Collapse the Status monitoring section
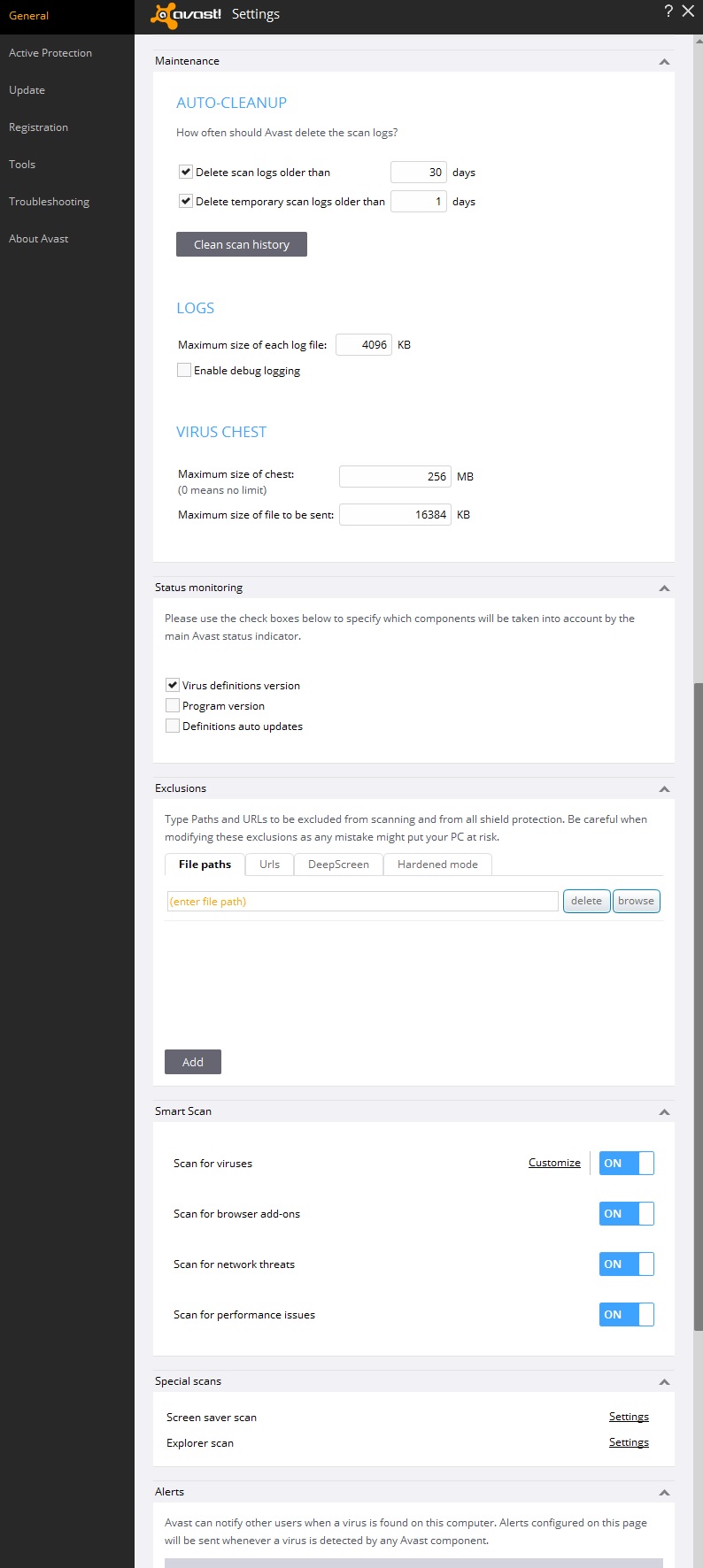The image size is (703, 1568). click(664, 588)
